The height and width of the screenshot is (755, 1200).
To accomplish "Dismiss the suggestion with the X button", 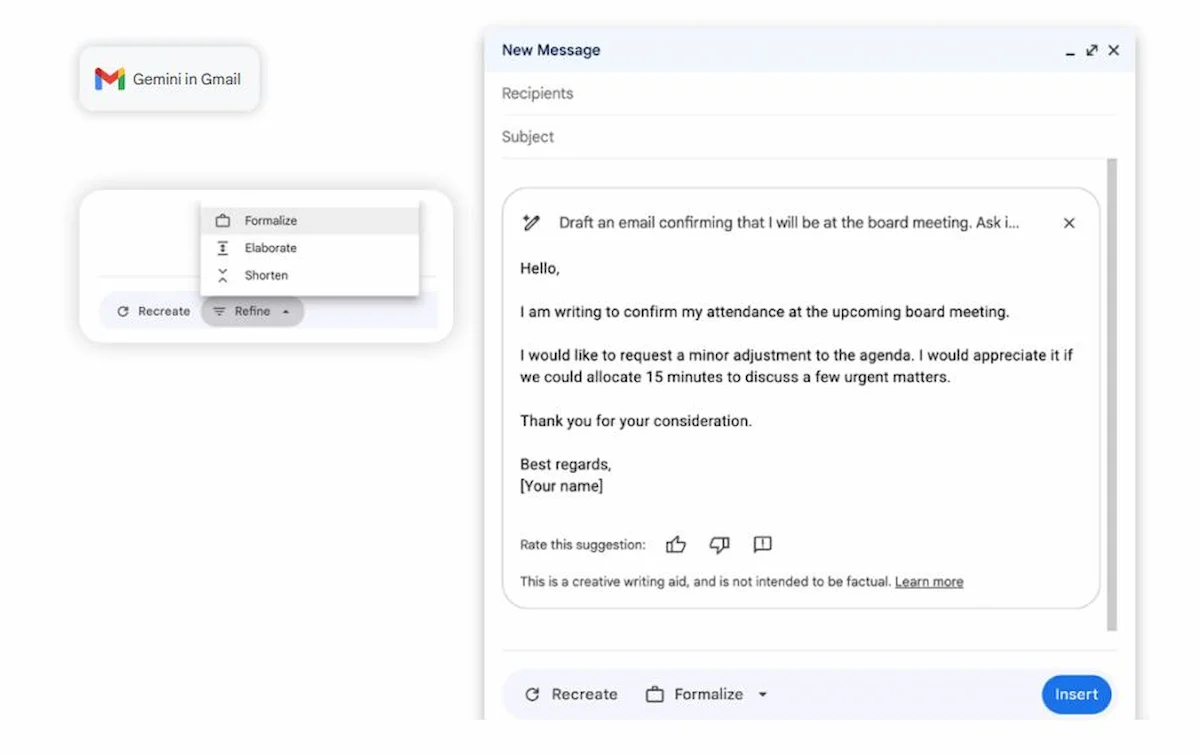I will [1069, 222].
